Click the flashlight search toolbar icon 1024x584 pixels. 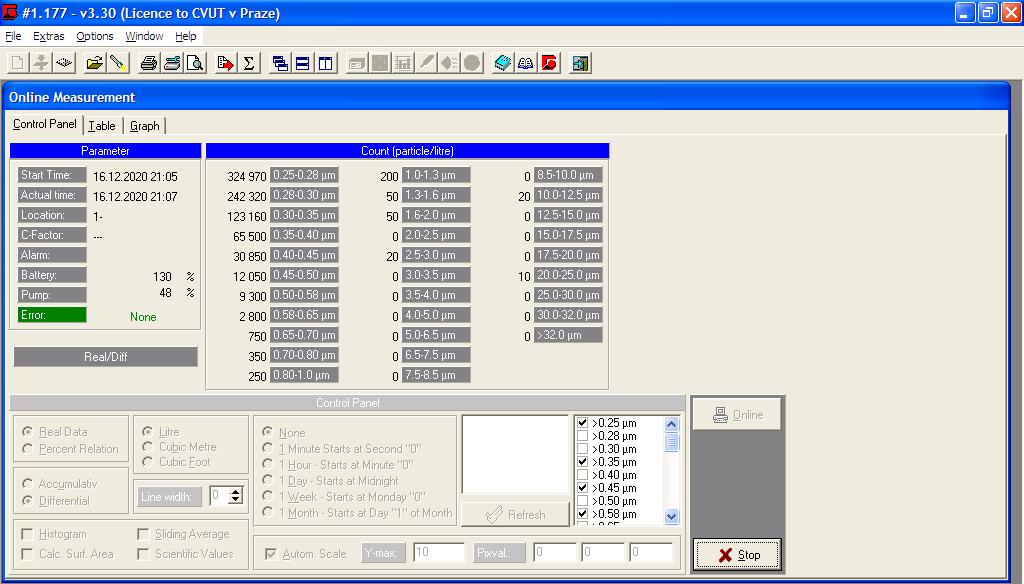point(118,63)
